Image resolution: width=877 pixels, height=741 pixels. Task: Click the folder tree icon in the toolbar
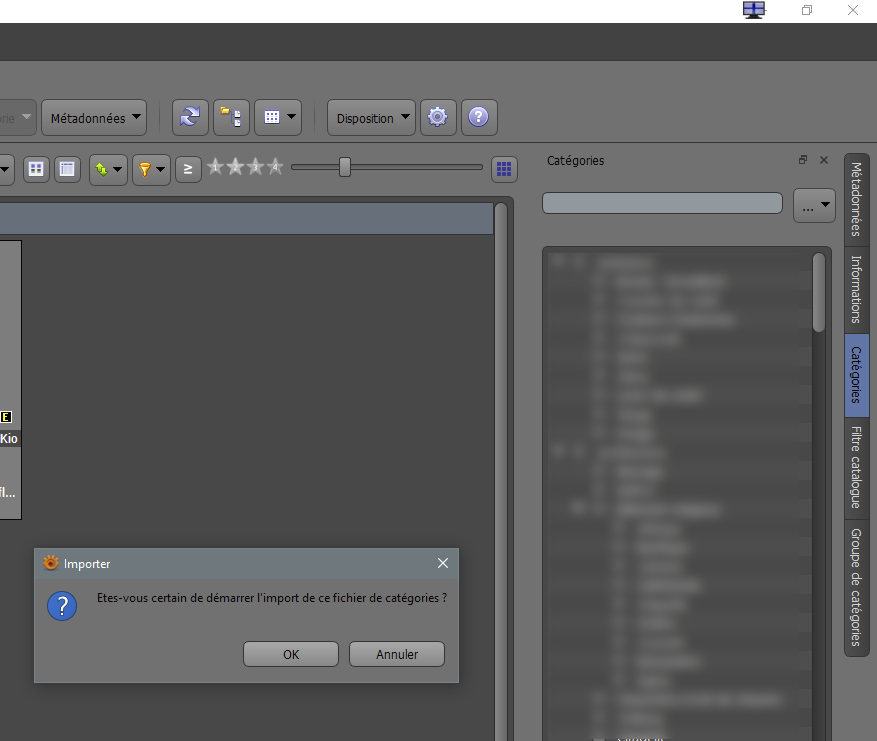coord(230,117)
